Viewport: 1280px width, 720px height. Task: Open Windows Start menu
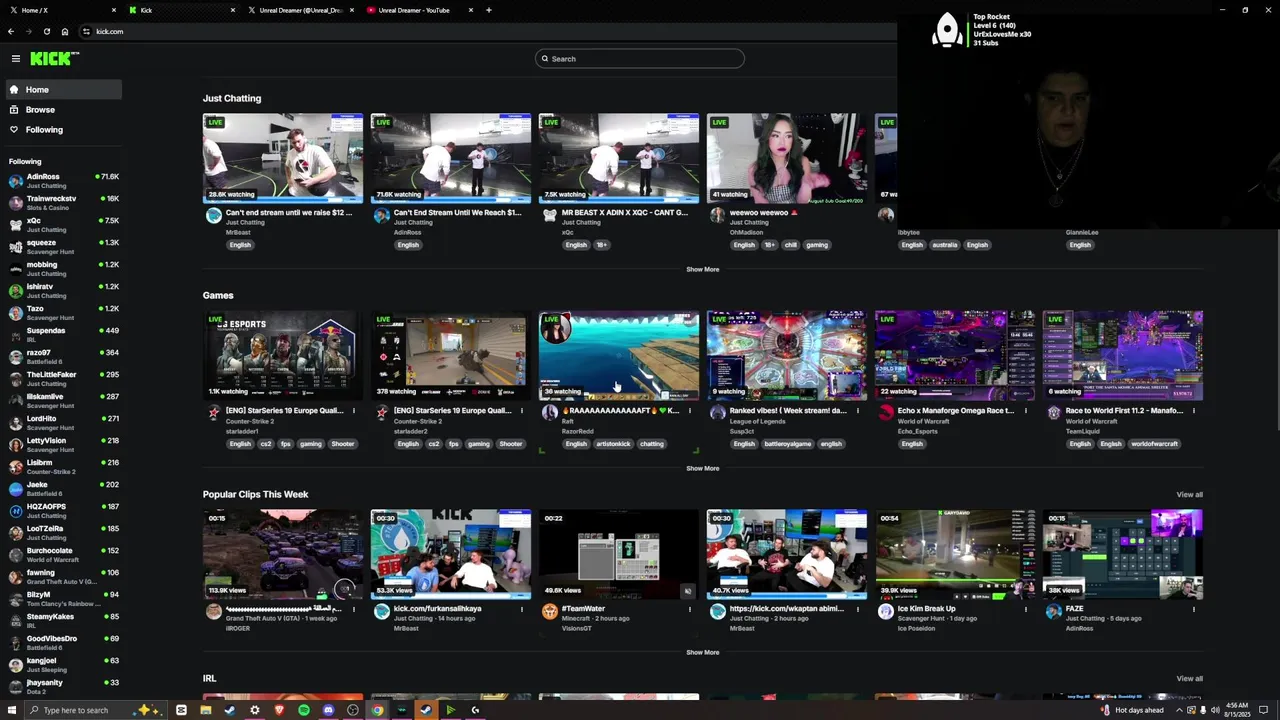pos(12,710)
